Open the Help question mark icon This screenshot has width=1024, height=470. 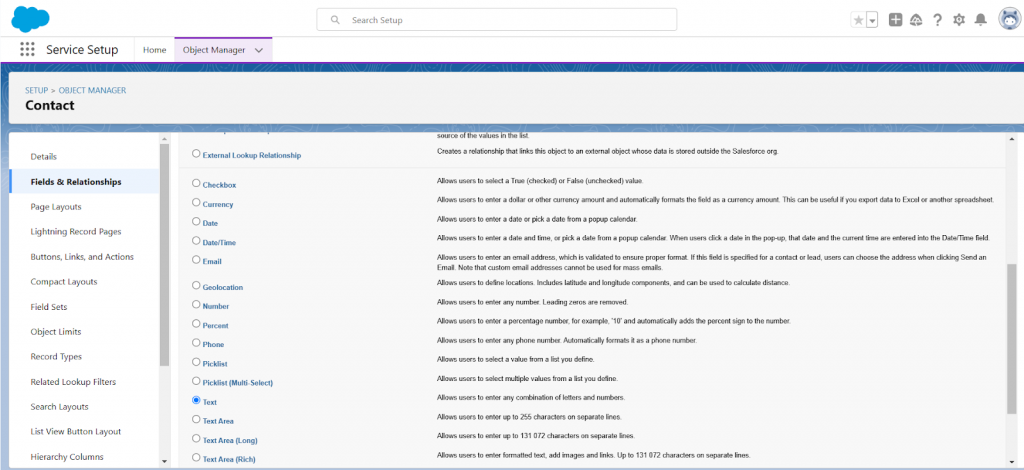937,20
